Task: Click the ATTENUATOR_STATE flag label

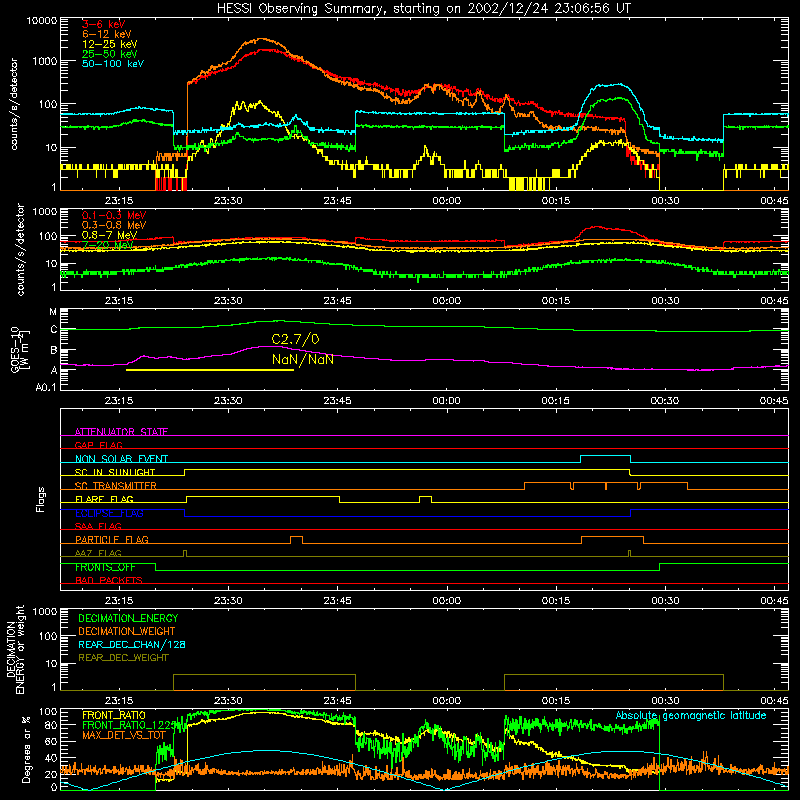Action: pyautogui.click(x=121, y=432)
